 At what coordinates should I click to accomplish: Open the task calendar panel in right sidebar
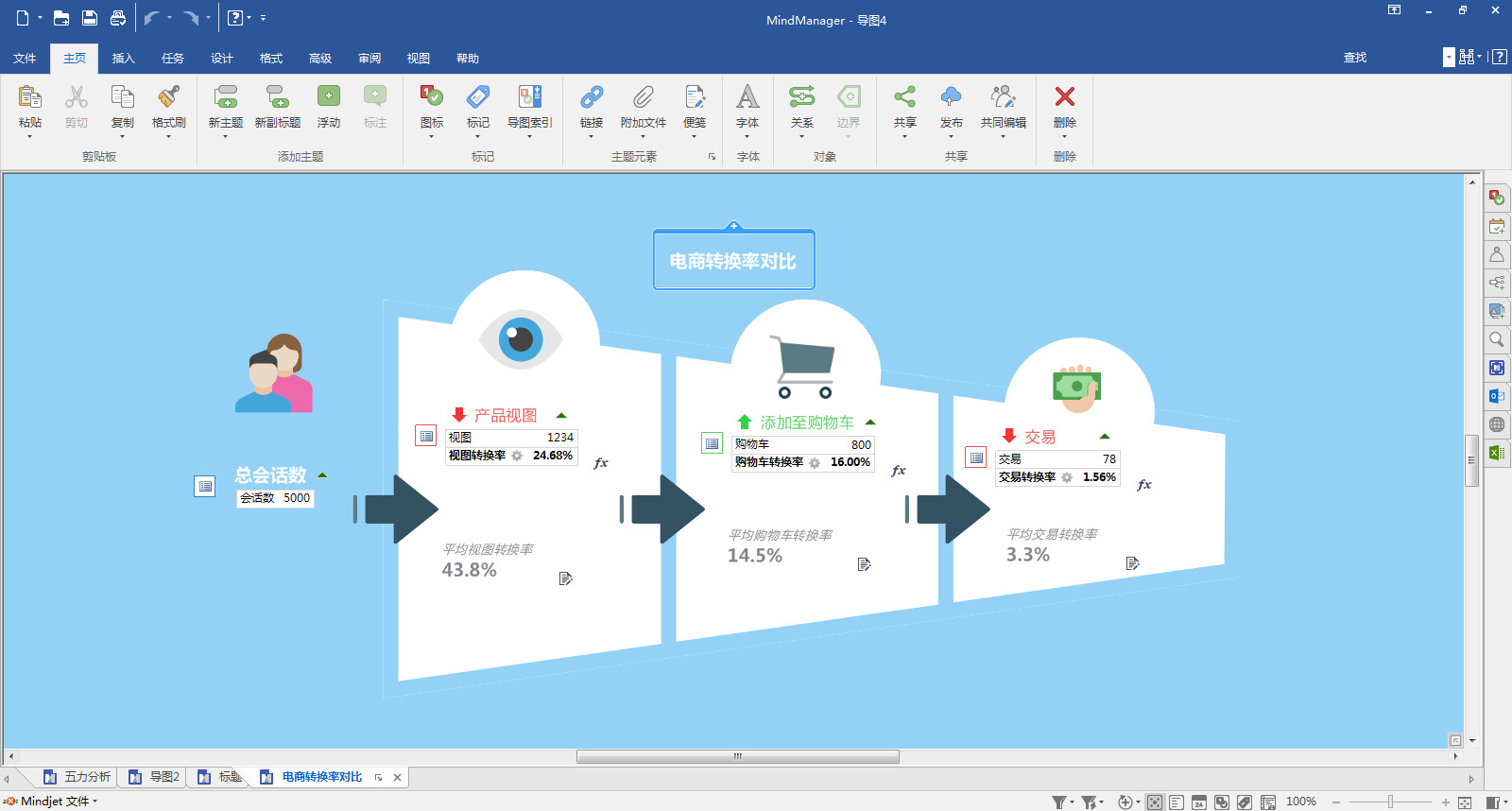tap(1497, 226)
